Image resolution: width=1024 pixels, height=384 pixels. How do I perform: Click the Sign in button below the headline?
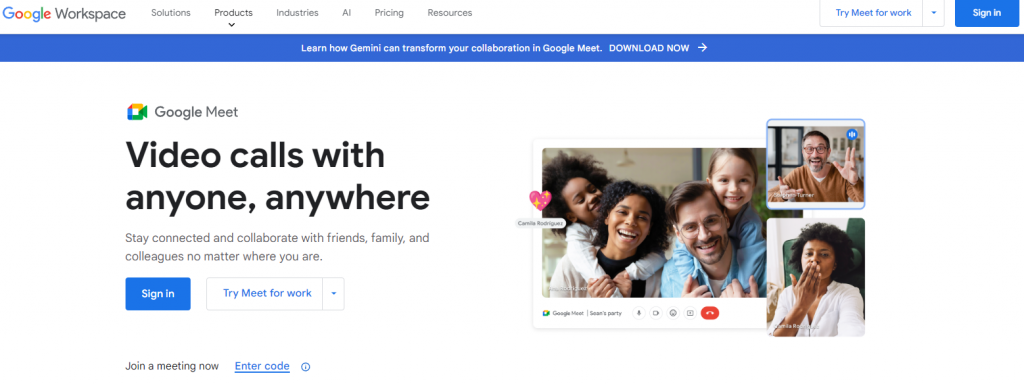(x=158, y=293)
